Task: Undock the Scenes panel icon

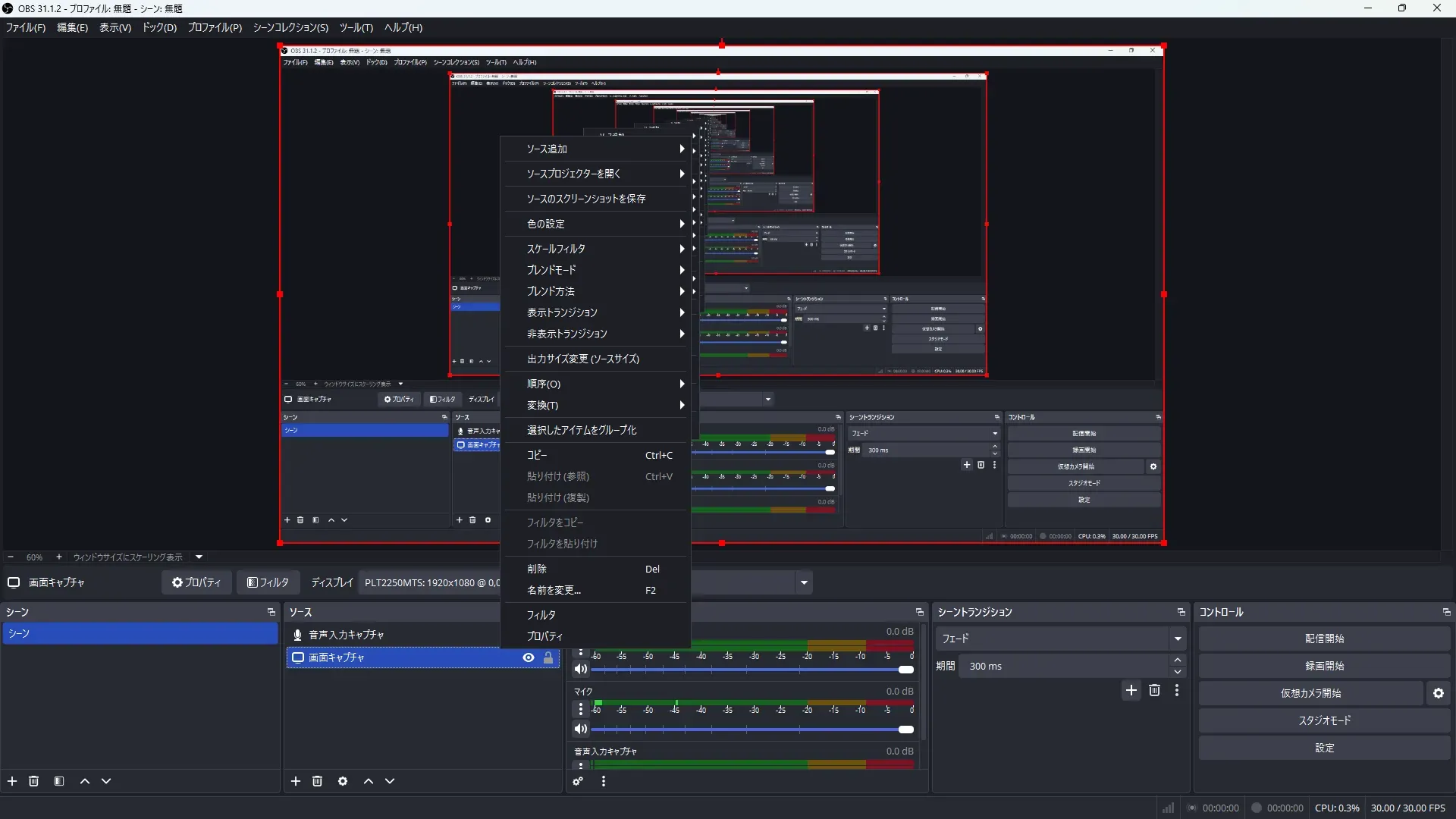Action: point(271,612)
